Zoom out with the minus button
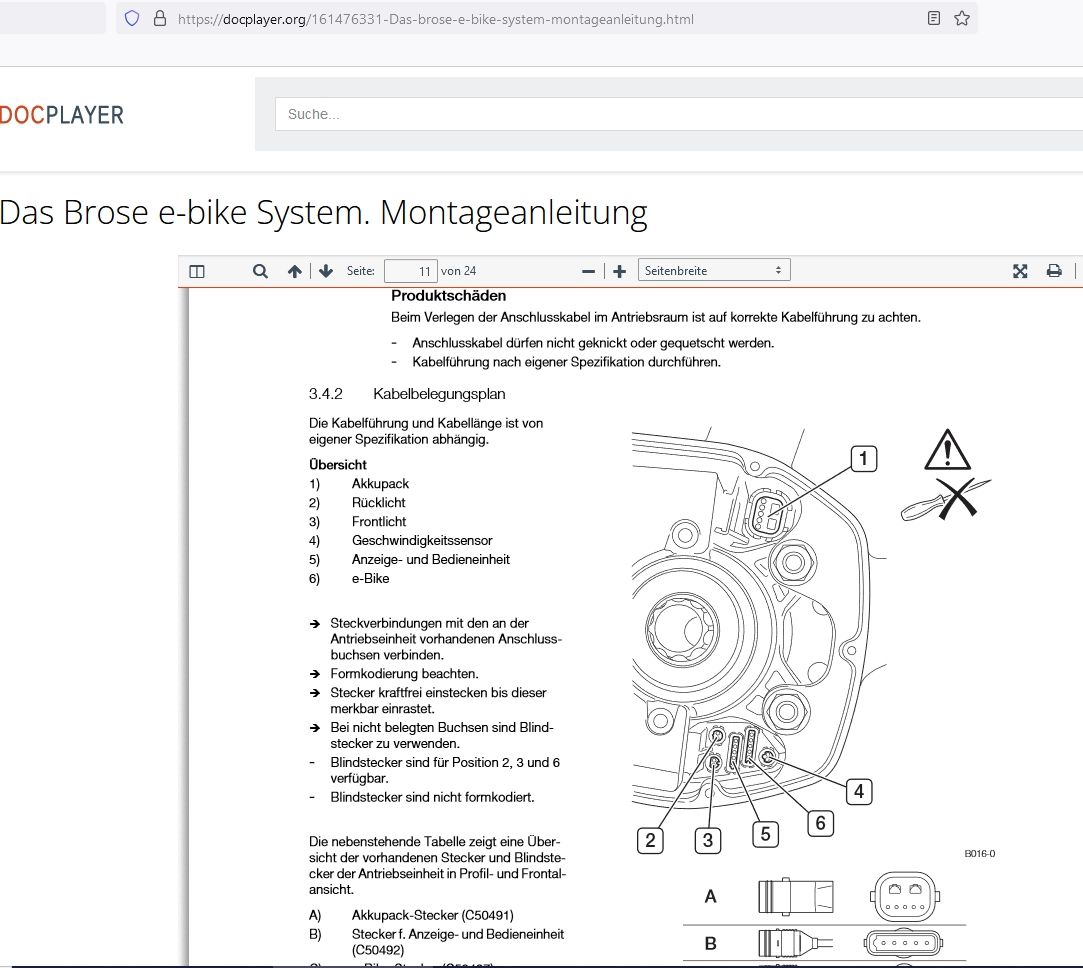Image resolution: width=1083 pixels, height=968 pixels. pos(588,272)
